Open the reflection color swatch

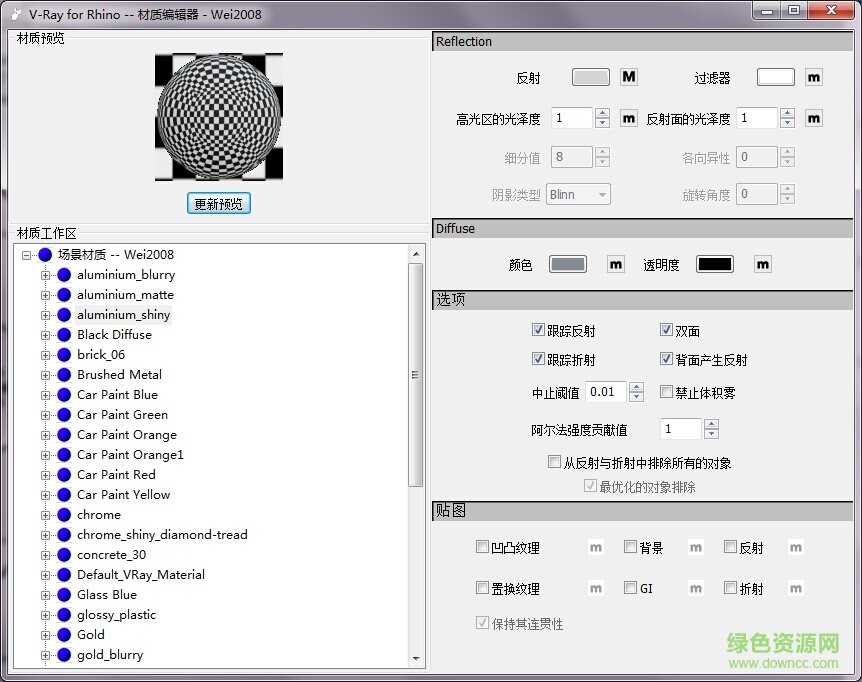(x=590, y=77)
